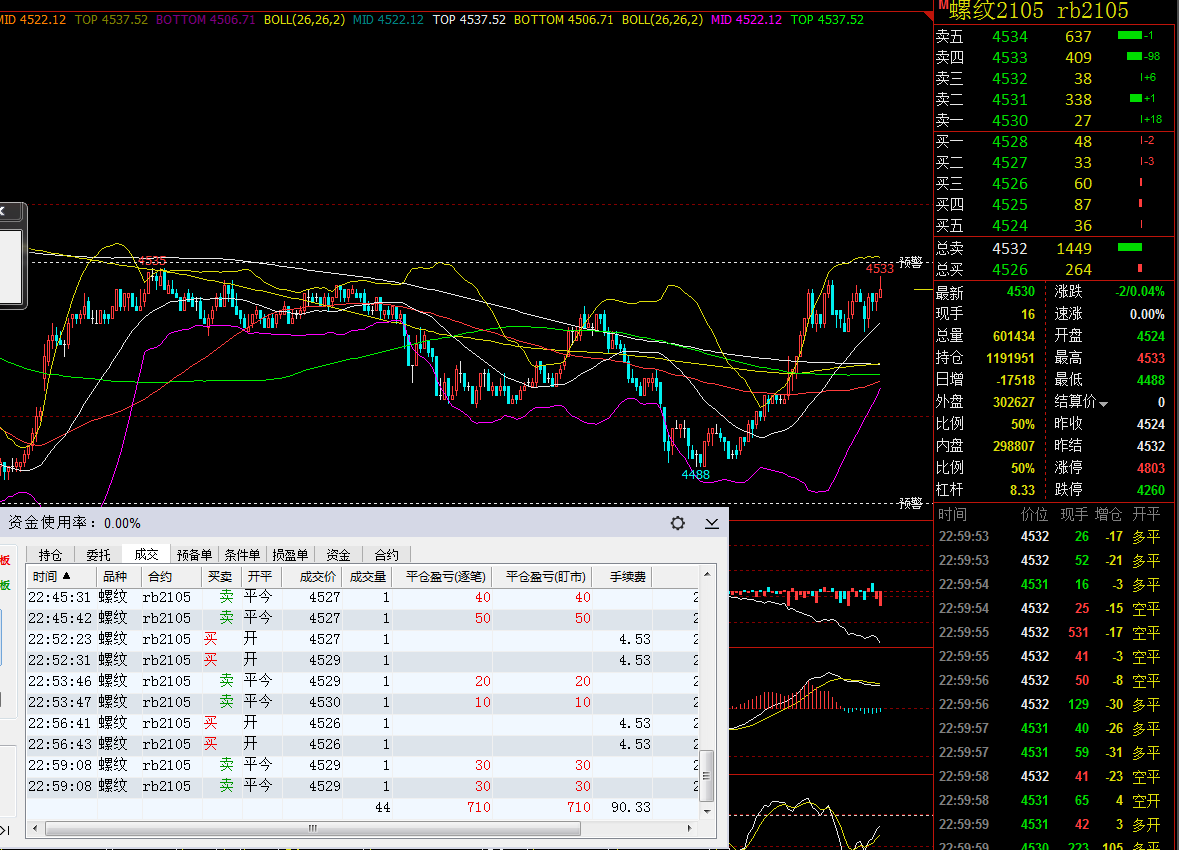Click the 卖一 price 4530 in order book

click(1009, 120)
